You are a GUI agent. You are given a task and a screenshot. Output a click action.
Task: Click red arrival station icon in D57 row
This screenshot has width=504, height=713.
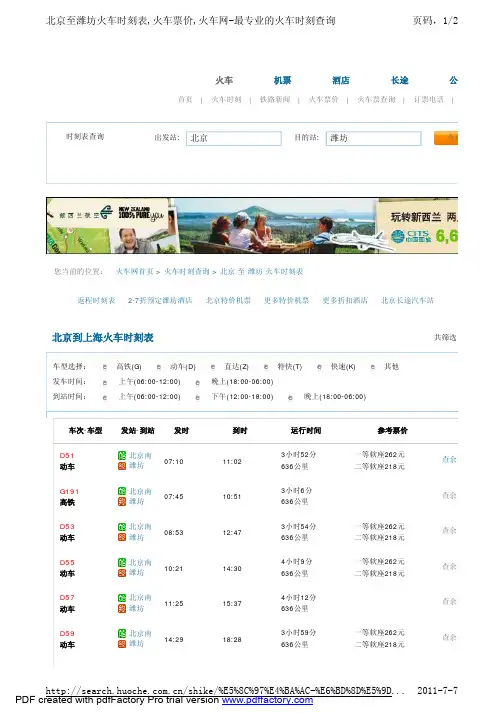(x=122, y=608)
